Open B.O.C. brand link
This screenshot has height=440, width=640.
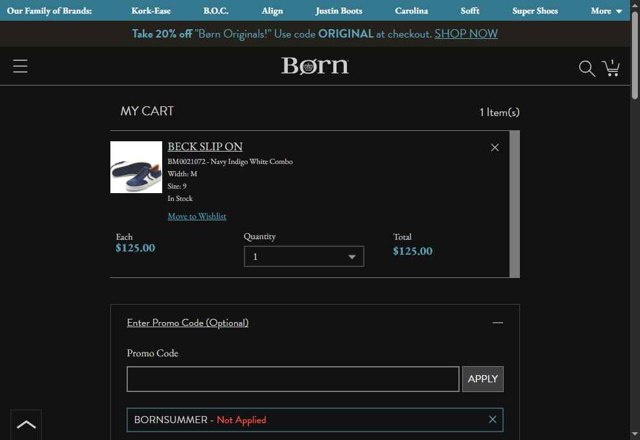pyautogui.click(x=216, y=11)
